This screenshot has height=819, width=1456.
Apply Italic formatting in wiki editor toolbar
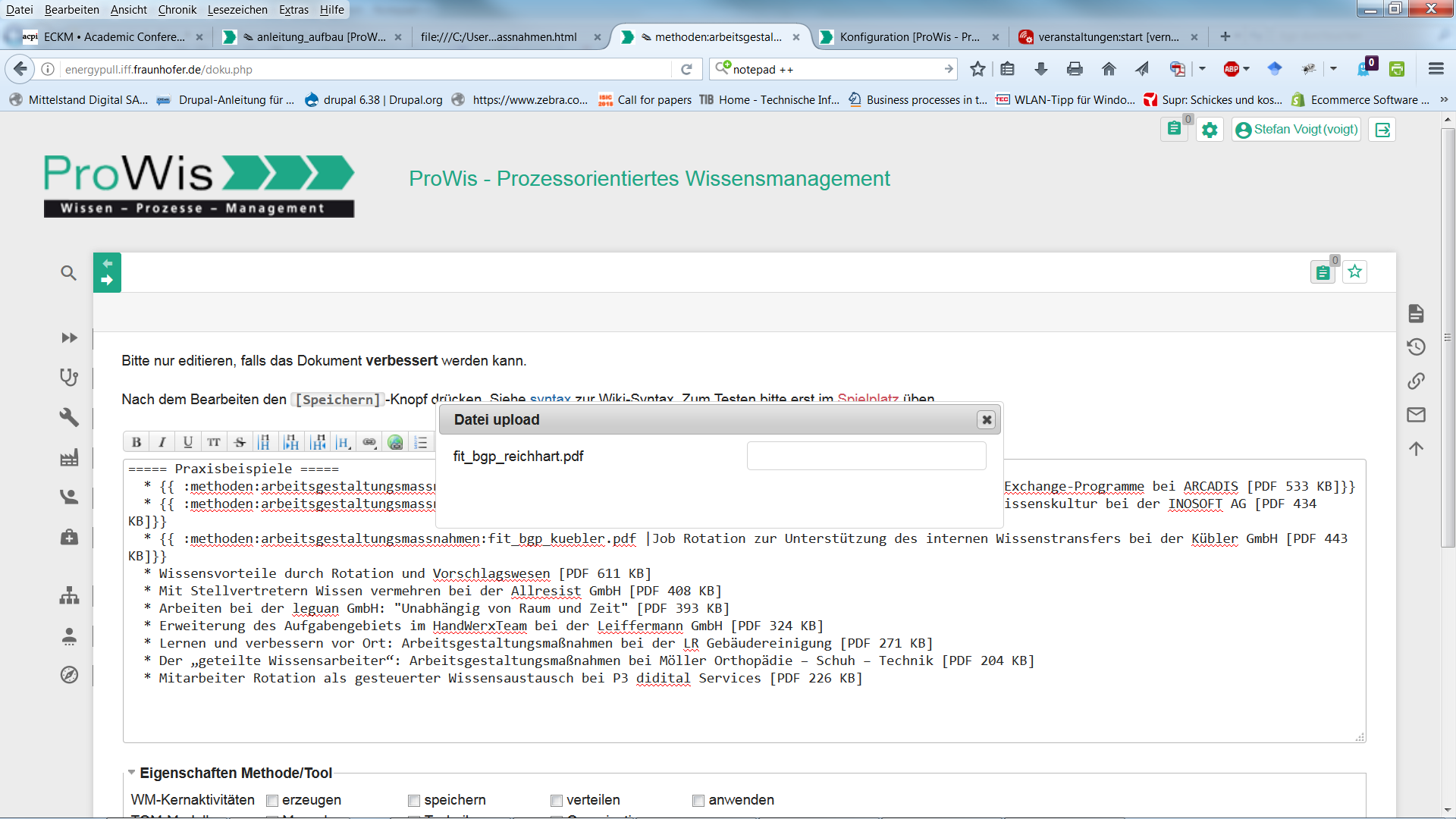(162, 442)
